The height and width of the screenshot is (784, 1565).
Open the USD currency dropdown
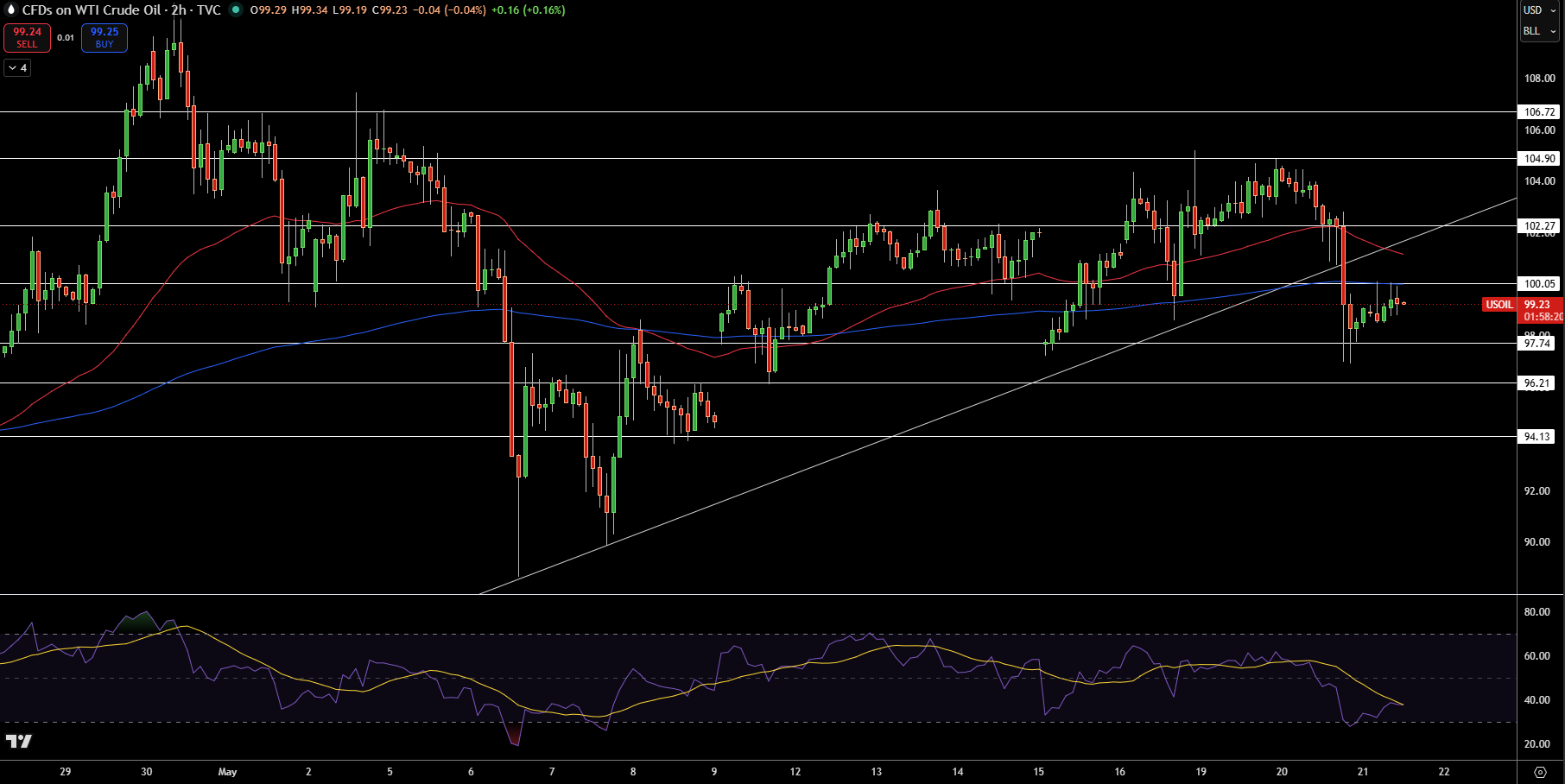1540,10
